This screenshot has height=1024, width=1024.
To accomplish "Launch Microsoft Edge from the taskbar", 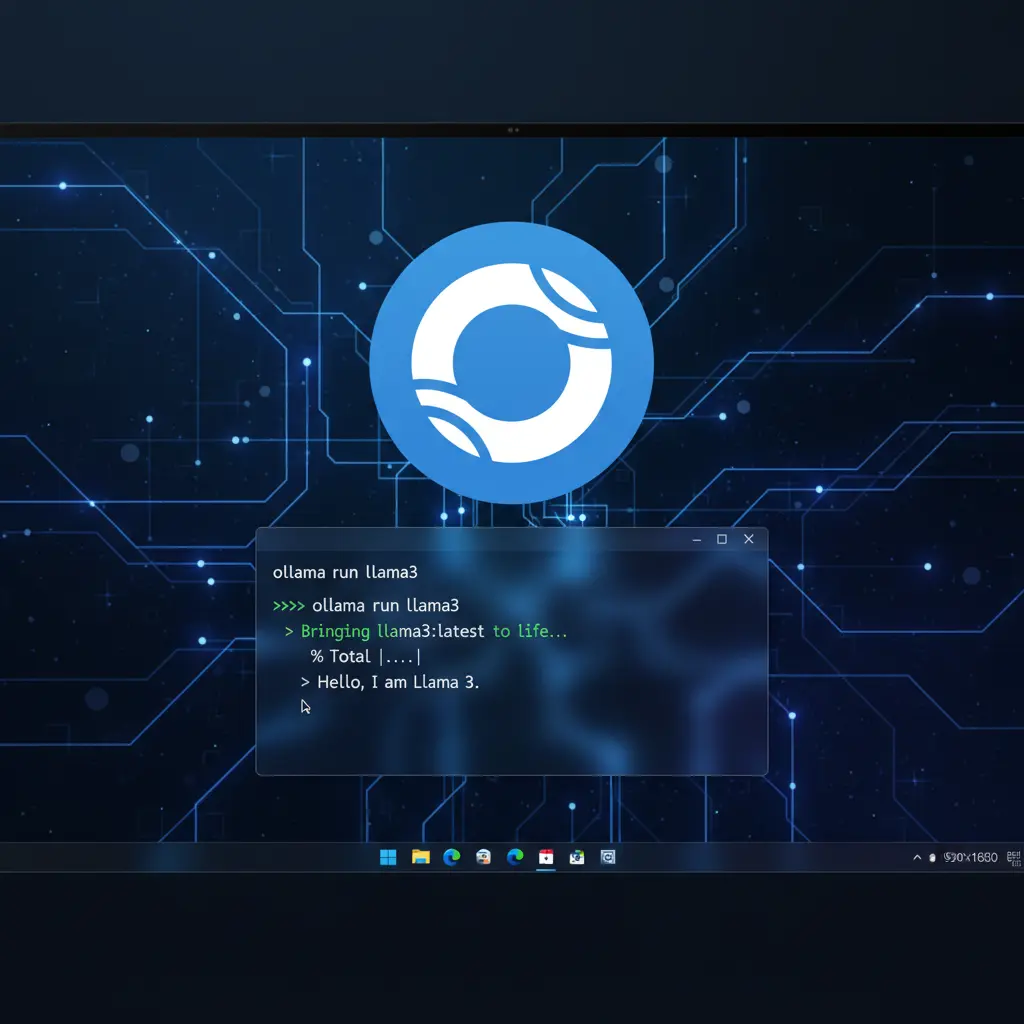I will [450, 857].
